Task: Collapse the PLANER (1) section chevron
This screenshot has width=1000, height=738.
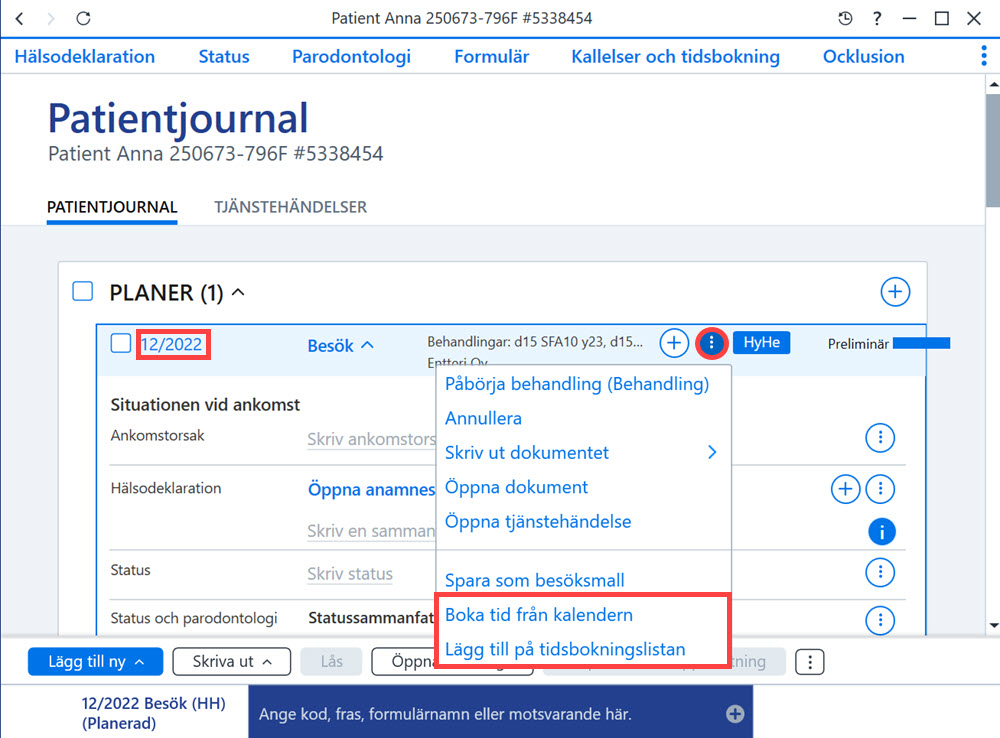Action: [x=238, y=292]
